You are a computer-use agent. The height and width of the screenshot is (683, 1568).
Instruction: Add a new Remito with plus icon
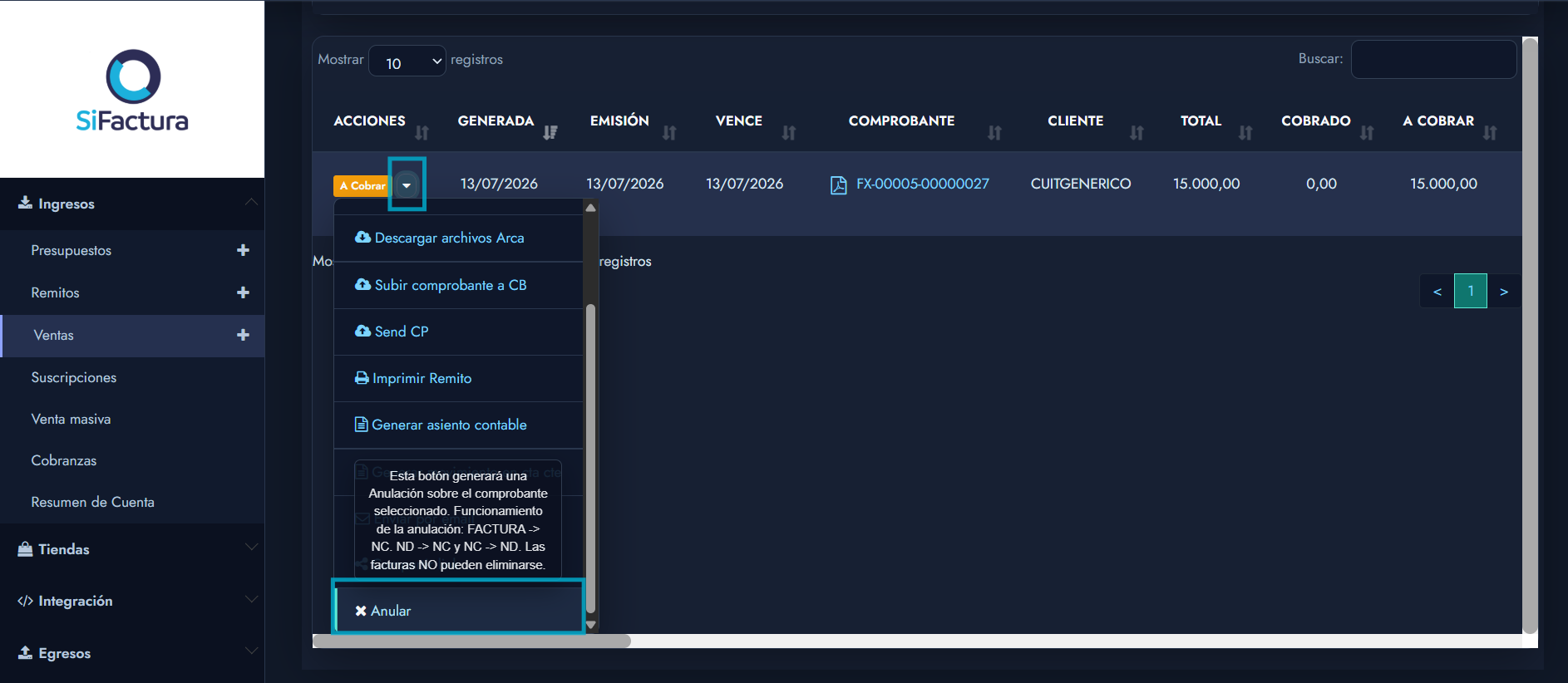(243, 292)
